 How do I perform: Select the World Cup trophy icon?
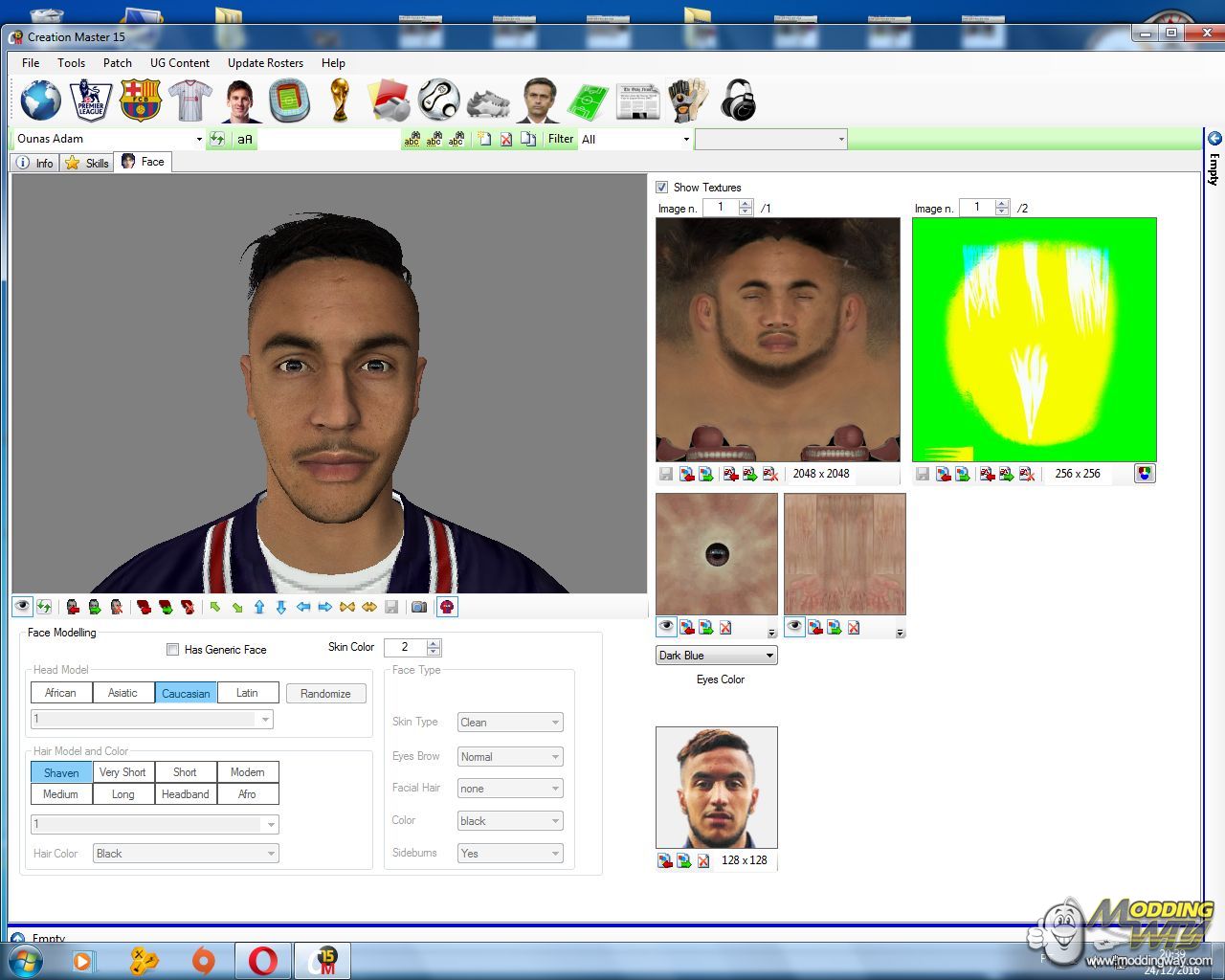pyautogui.click(x=339, y=100)
